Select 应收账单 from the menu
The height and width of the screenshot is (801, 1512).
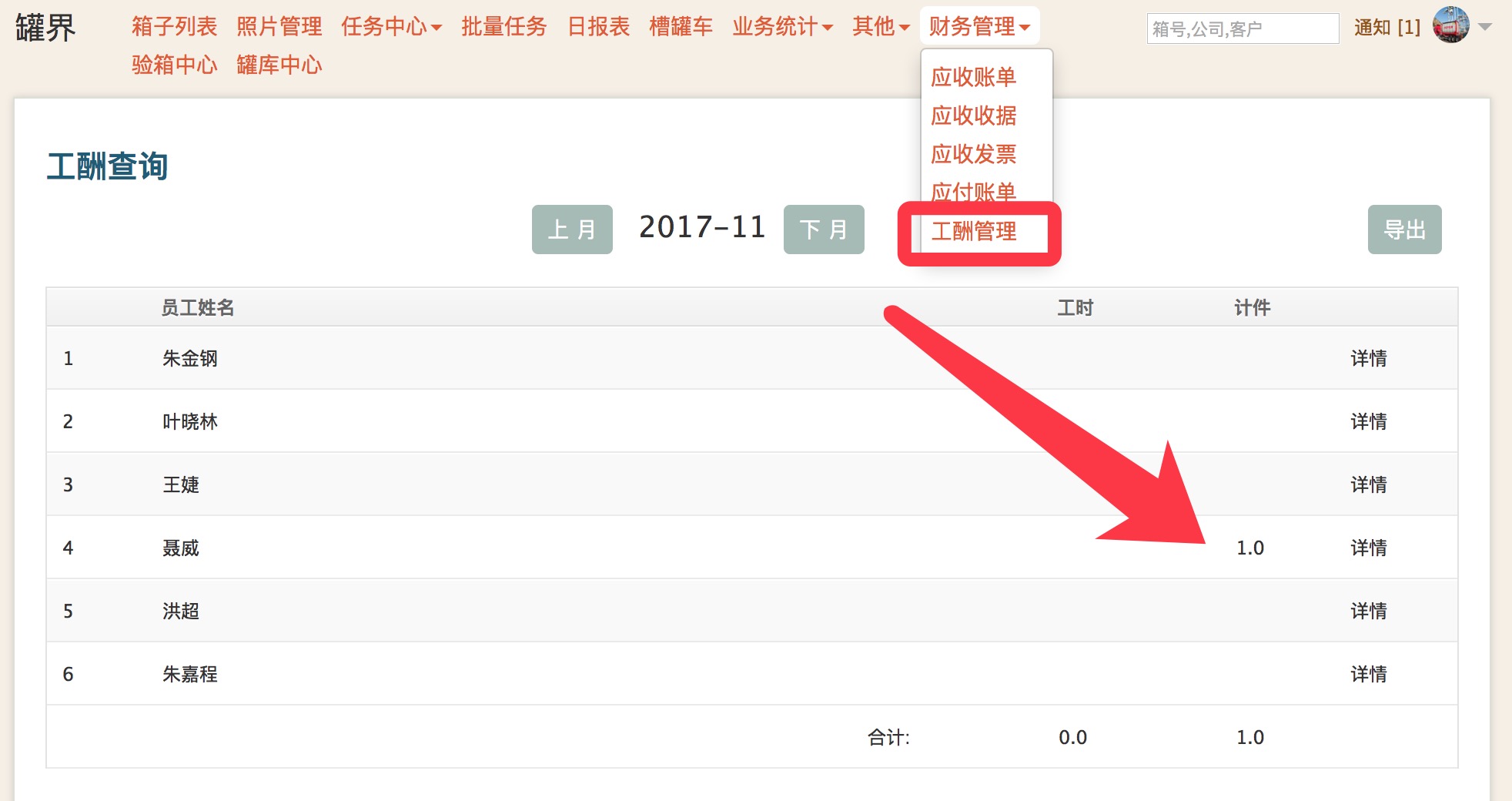click(973, 77)
